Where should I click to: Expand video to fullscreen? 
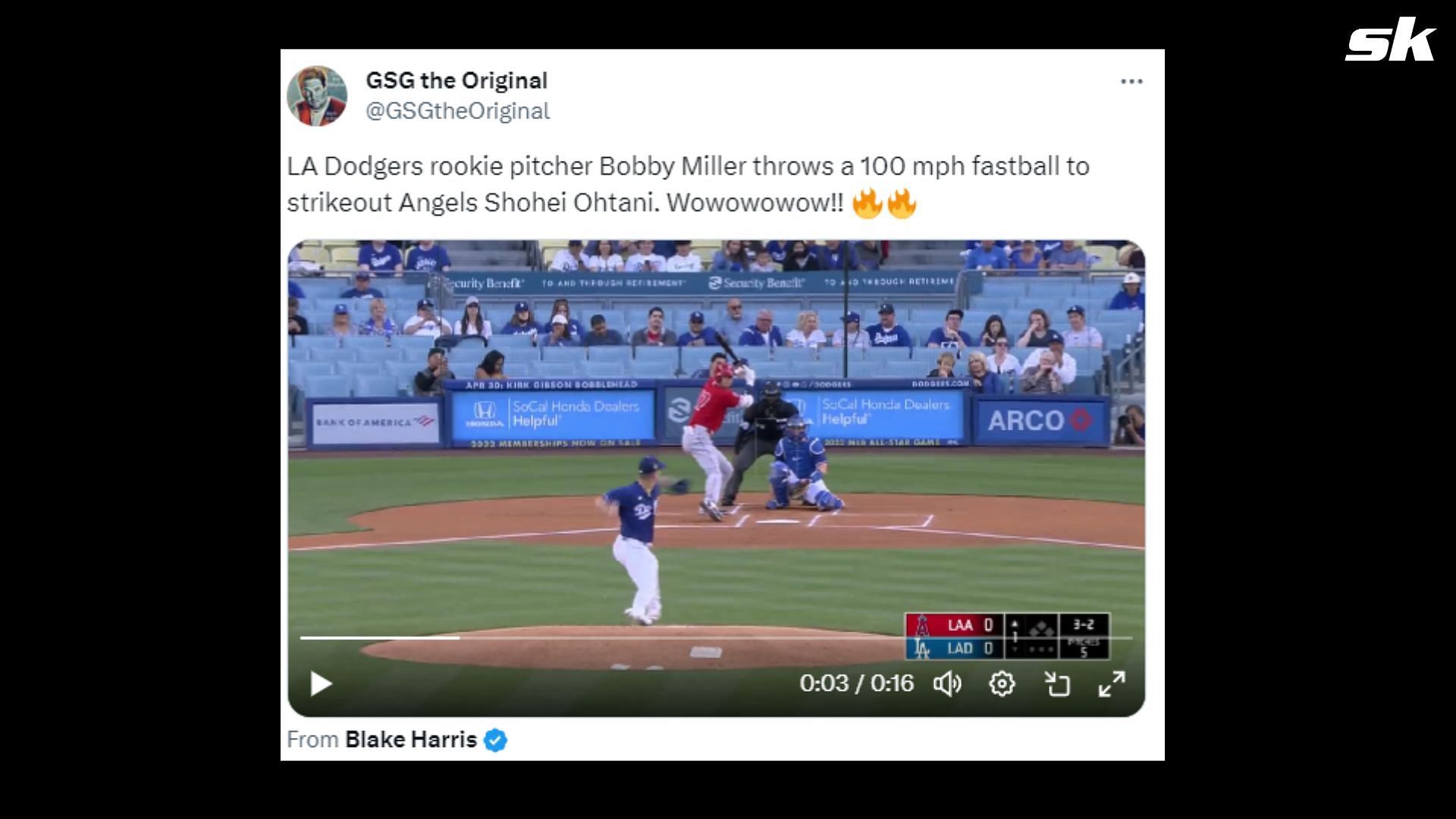point(1112,684)
